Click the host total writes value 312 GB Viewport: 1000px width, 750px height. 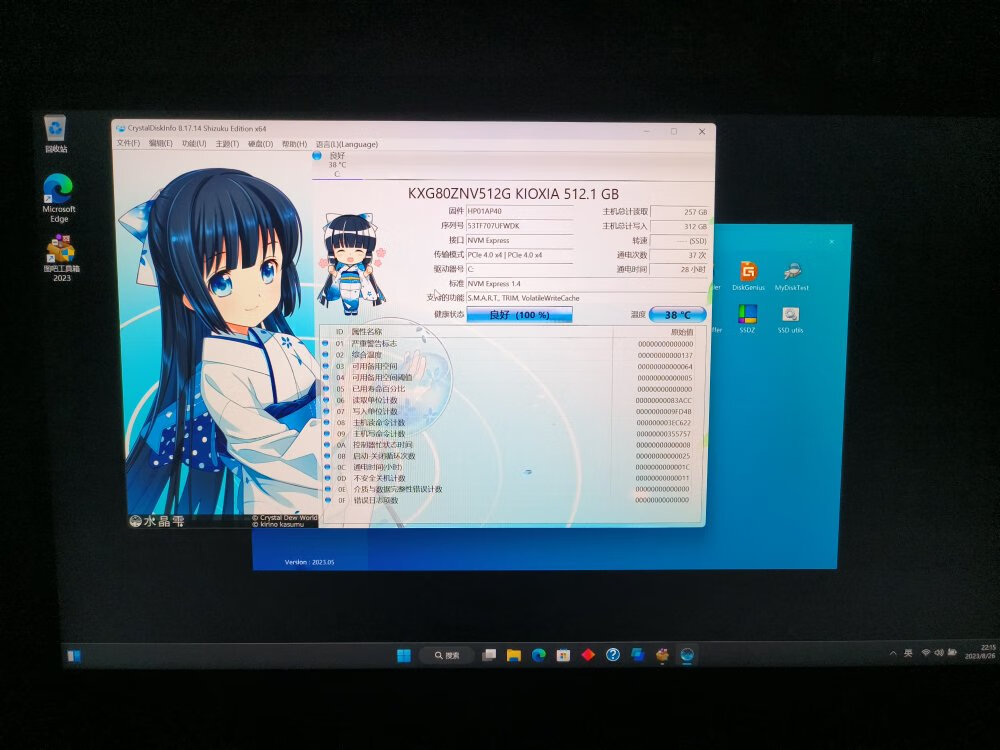point(679,226)
